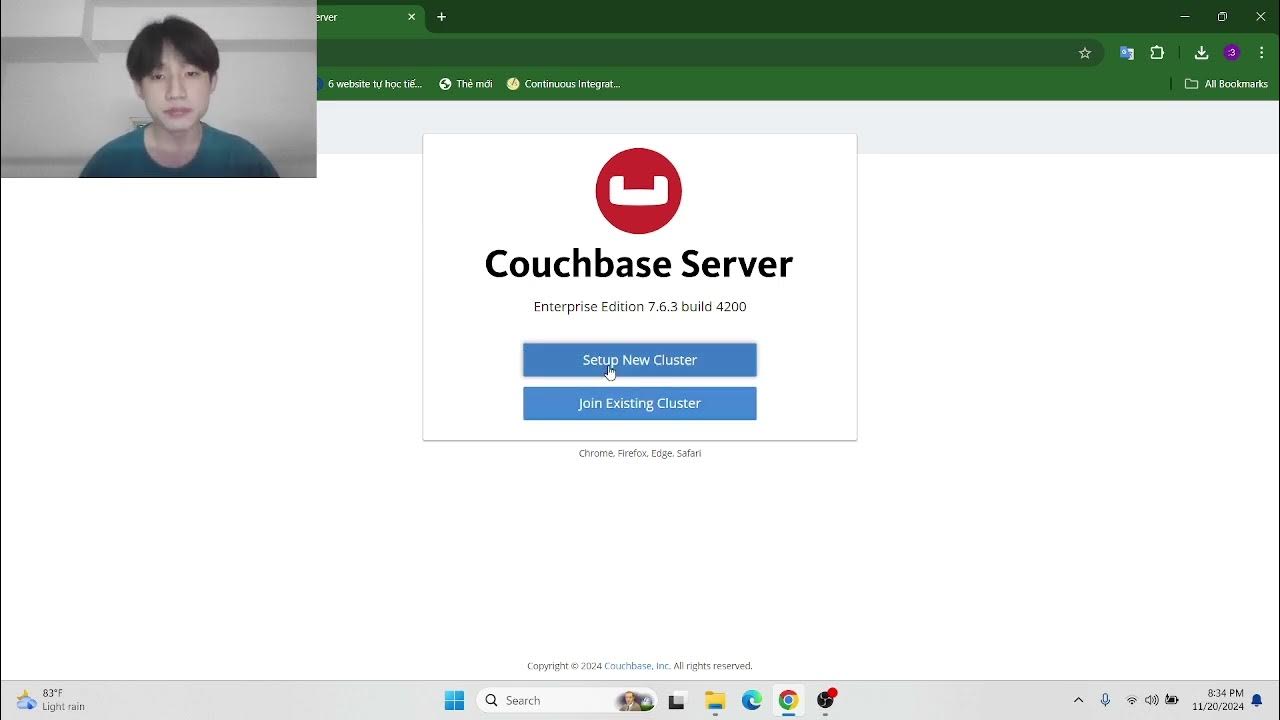1280x720 pixels.
Task: Click the Couchbase logo icon
Action: click(639, 191)
